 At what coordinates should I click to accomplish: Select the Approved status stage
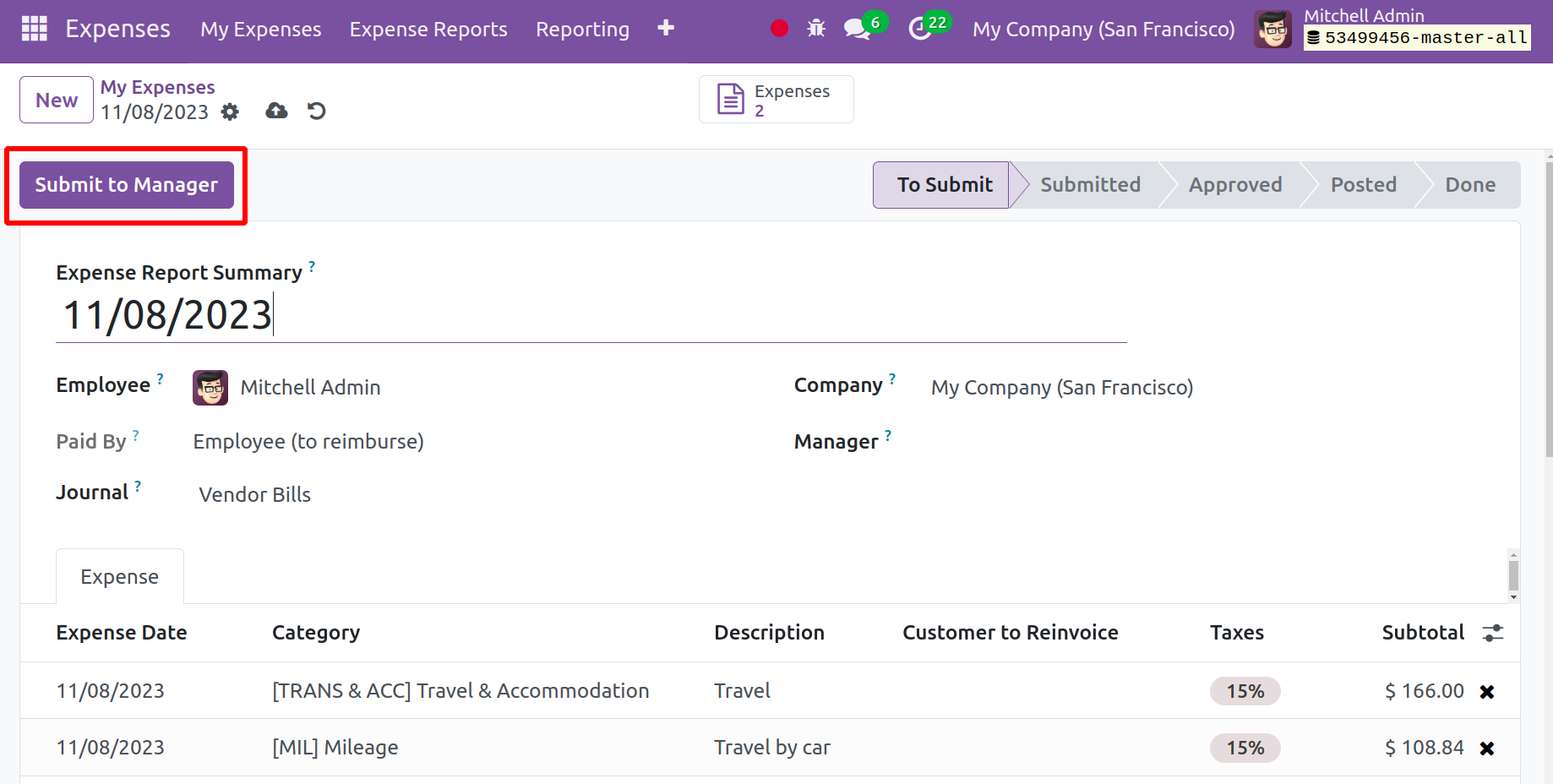point(1235,185)
